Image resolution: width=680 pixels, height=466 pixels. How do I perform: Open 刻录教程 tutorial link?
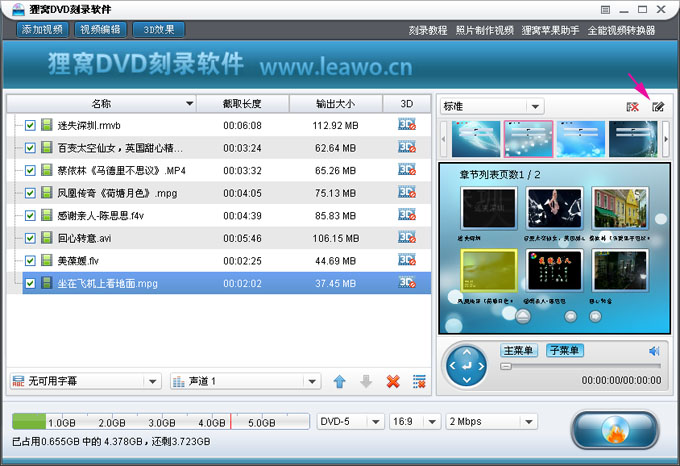(x=428, y=30)
